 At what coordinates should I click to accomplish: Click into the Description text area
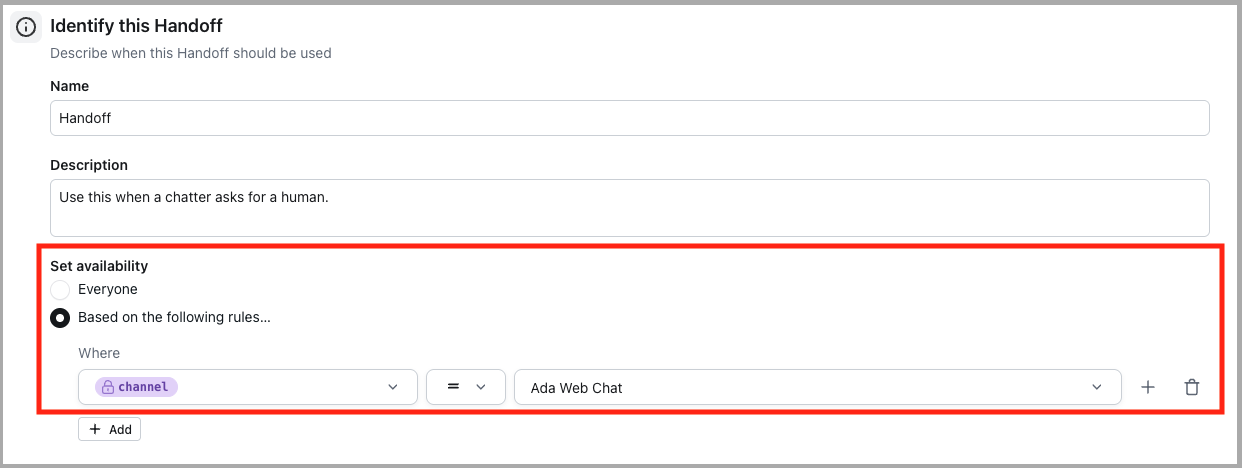[629, 208]
